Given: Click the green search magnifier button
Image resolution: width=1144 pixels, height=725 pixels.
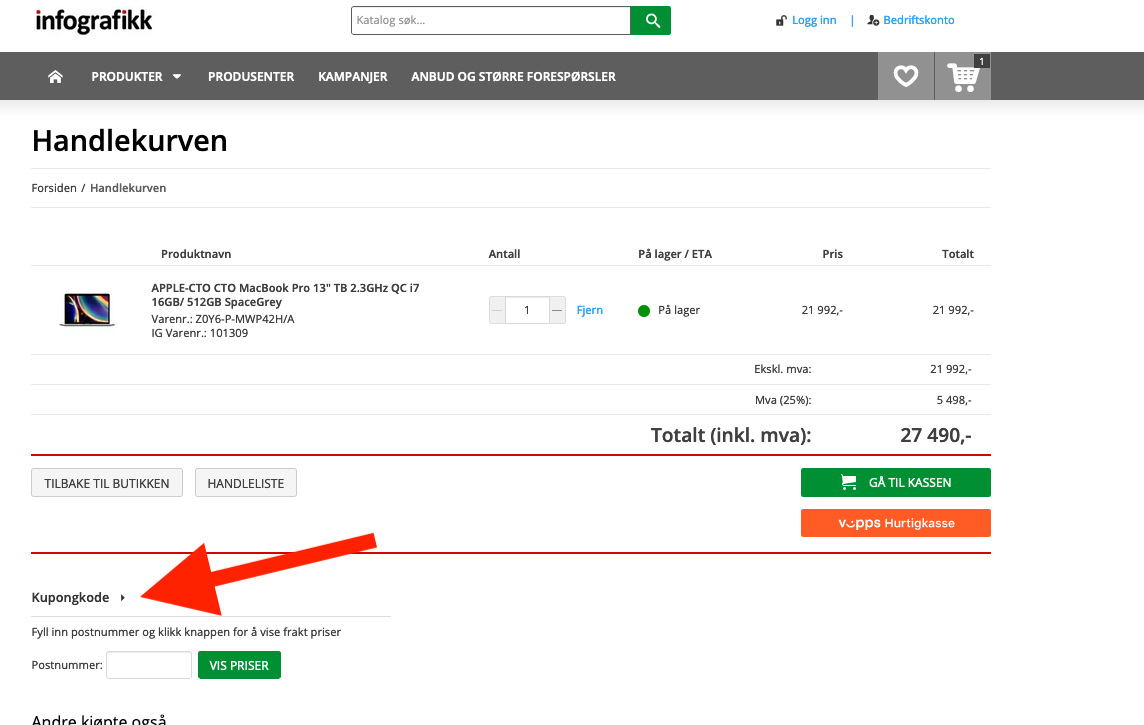Looking at the screenshot, I should pos(651,20).
